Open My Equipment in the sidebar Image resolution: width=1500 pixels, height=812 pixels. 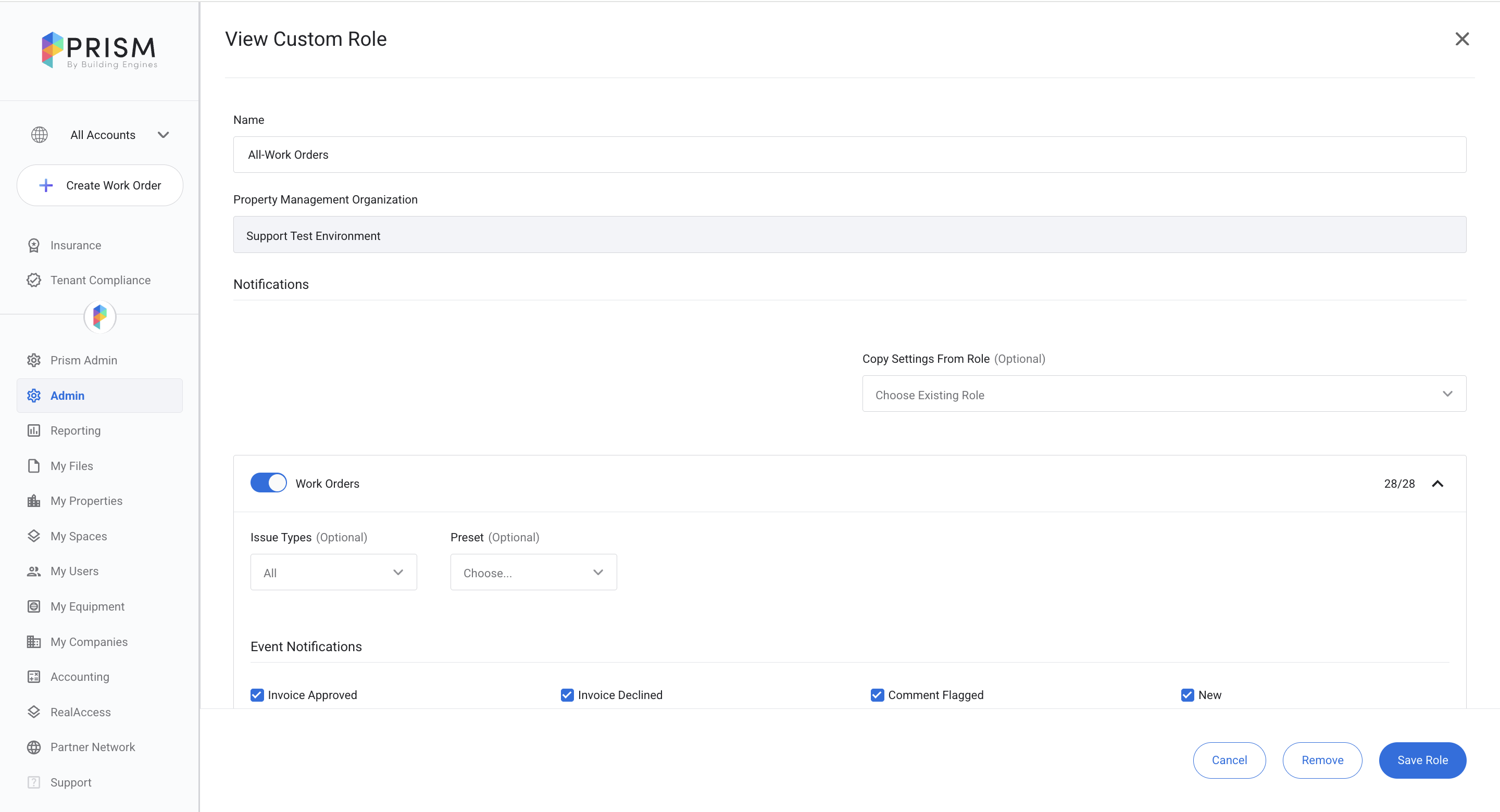click(87, 606)
